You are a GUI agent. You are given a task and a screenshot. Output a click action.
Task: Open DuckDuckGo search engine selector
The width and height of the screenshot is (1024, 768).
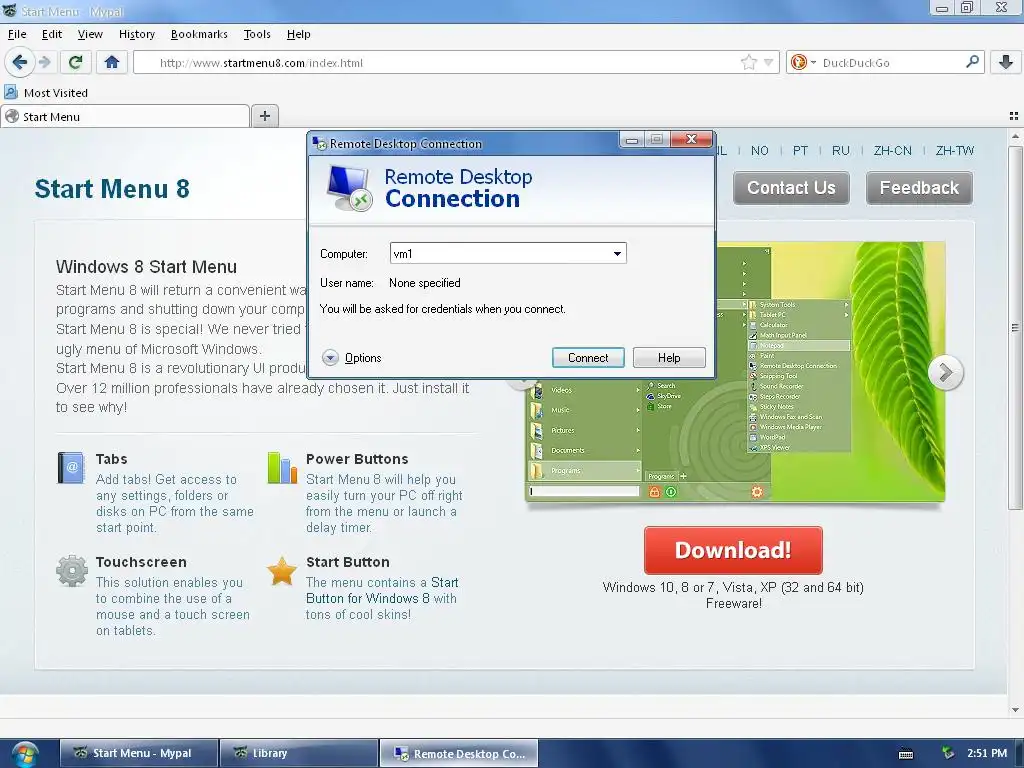803,63
